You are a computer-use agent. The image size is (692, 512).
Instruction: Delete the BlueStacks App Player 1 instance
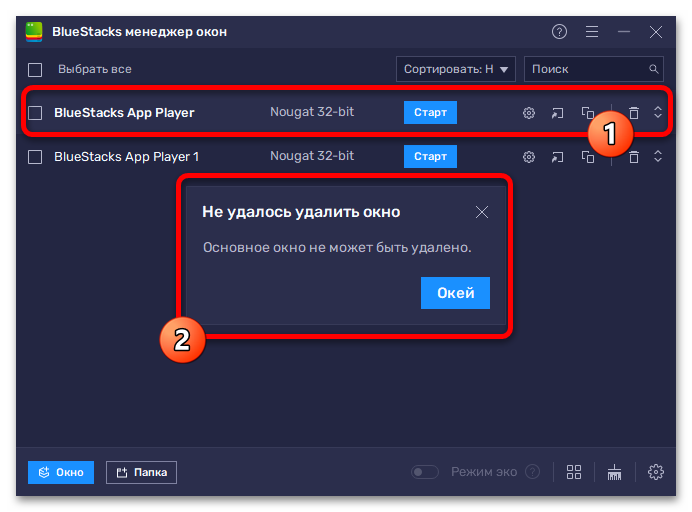pyautogui.click(x=634, y=157)
